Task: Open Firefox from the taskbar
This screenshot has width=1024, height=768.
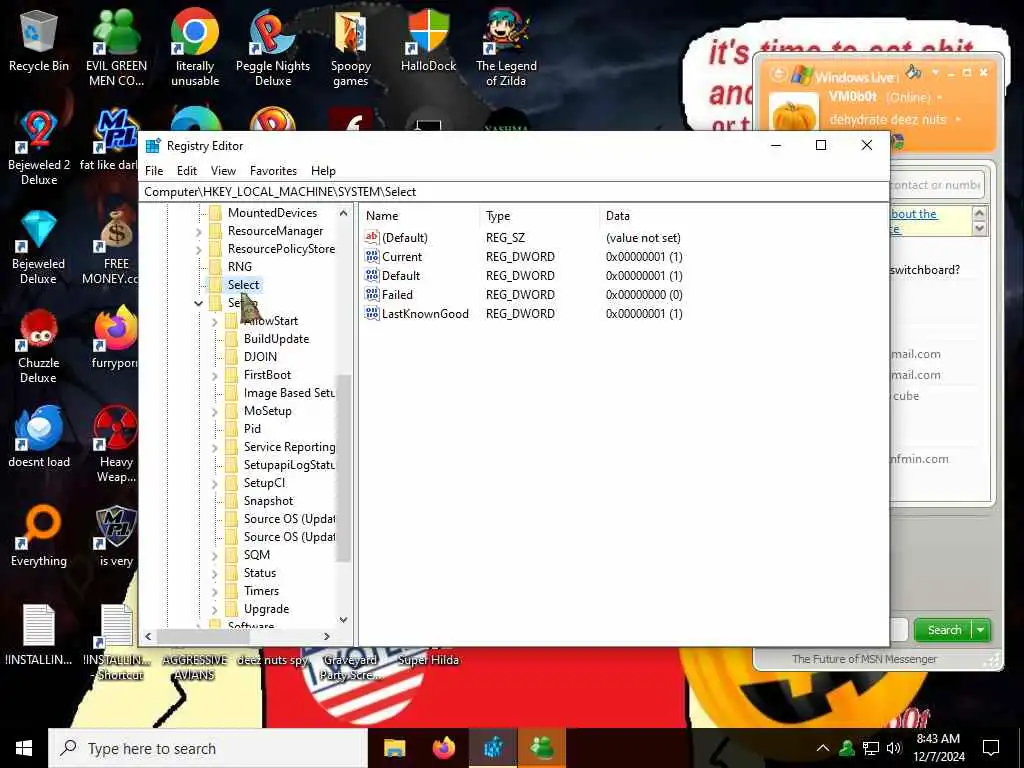Action: click(x=444, y=748)
